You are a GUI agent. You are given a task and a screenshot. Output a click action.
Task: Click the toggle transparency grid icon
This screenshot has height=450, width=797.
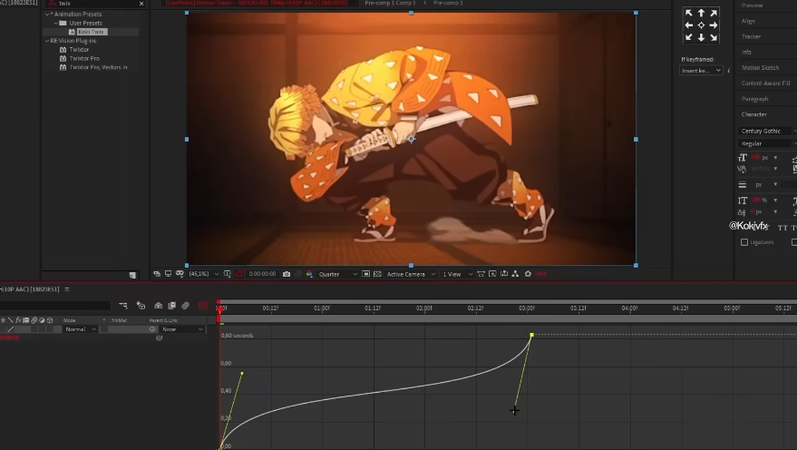pos(377,274)
